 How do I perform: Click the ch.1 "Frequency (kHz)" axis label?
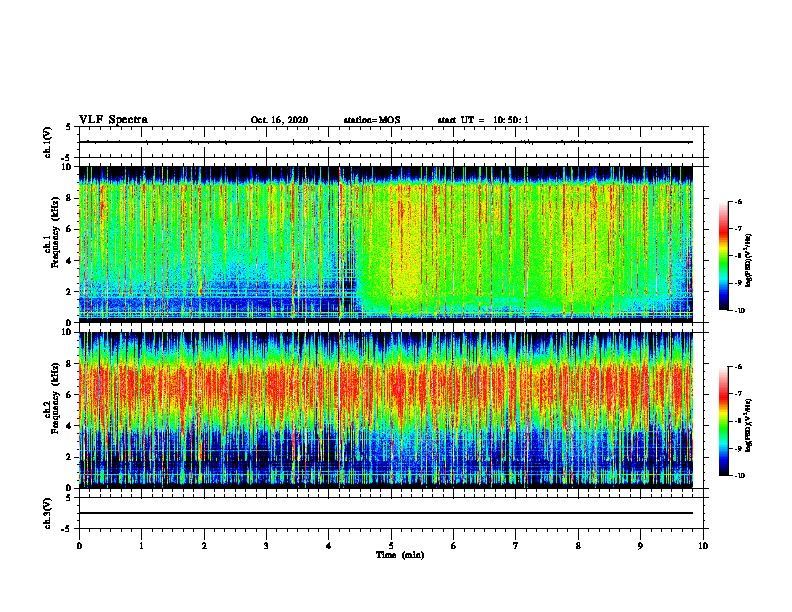55,233
